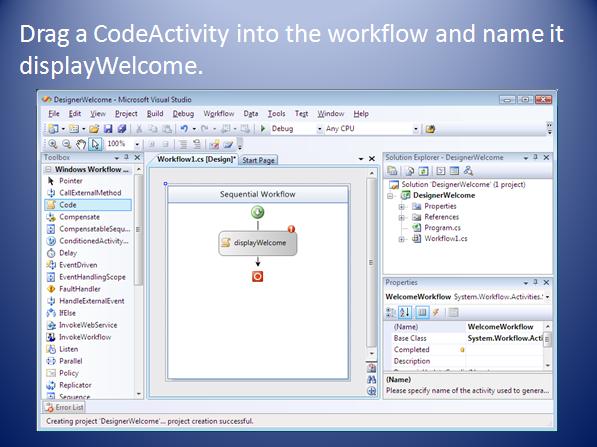Image resolution: width=597 pixels, height=447 pixels.
Task: Open the Debug menu
Action: pos(183,113)
